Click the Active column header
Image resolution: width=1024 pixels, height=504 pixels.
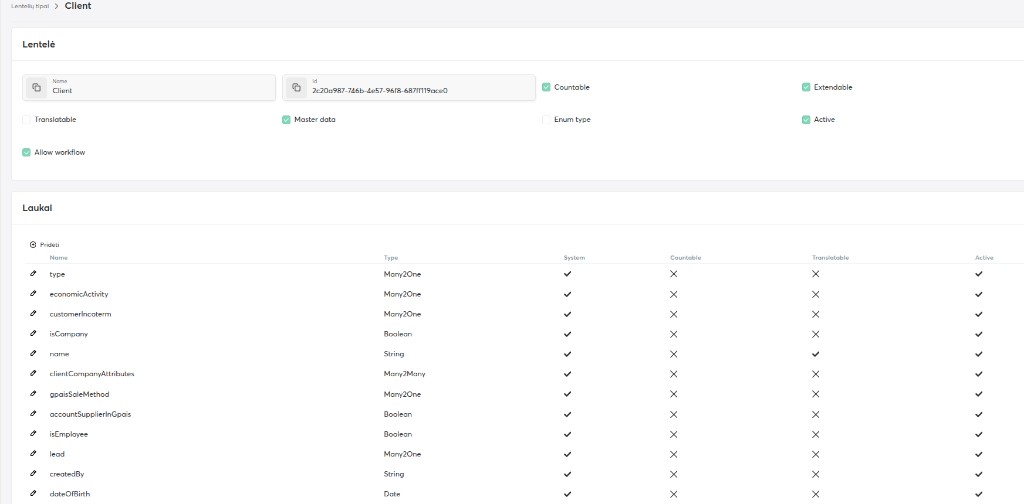pyautogui.click(x=984, y=258)
